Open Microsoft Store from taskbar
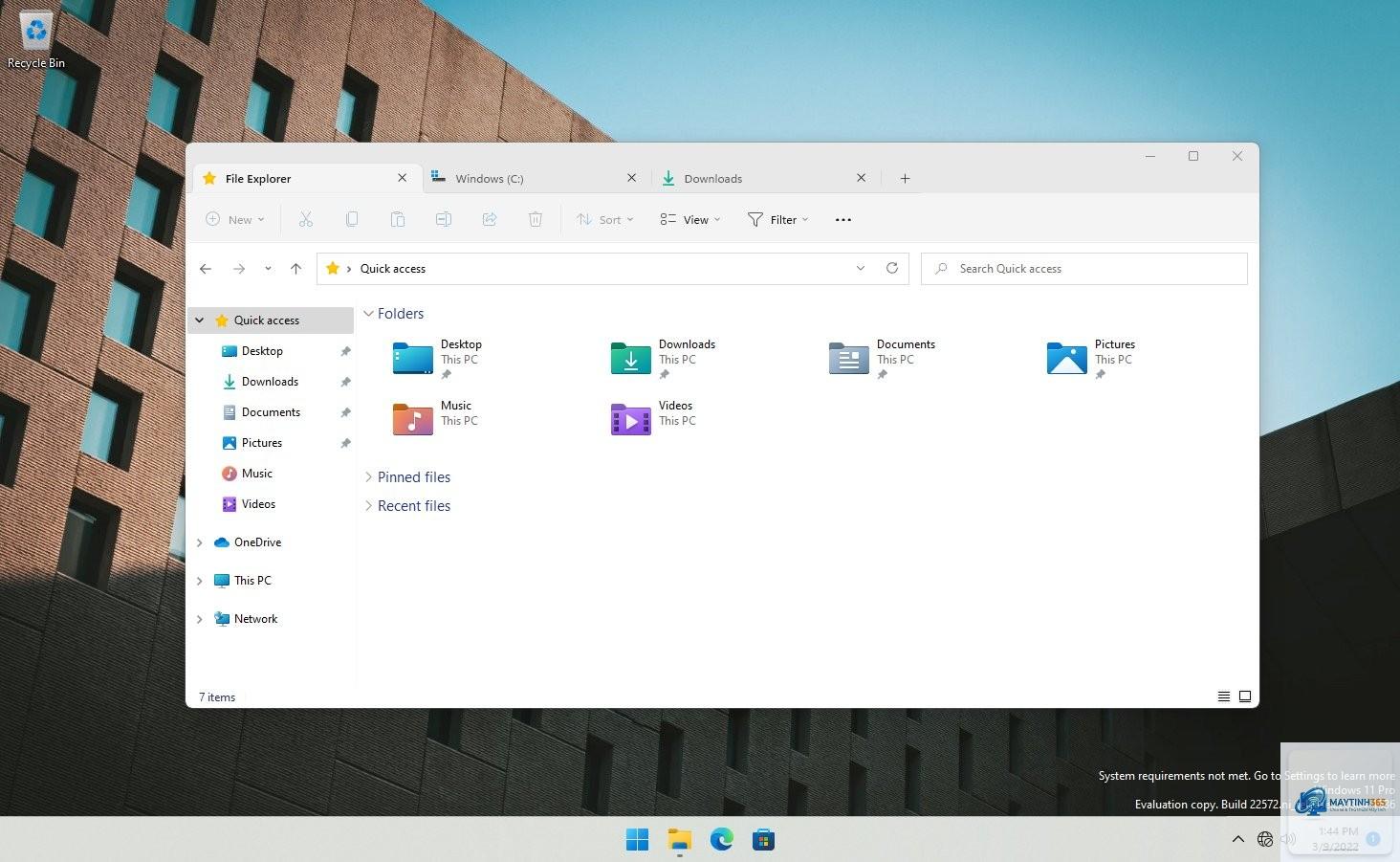This screenshot has width=1400, height=862. click(763, 840)
